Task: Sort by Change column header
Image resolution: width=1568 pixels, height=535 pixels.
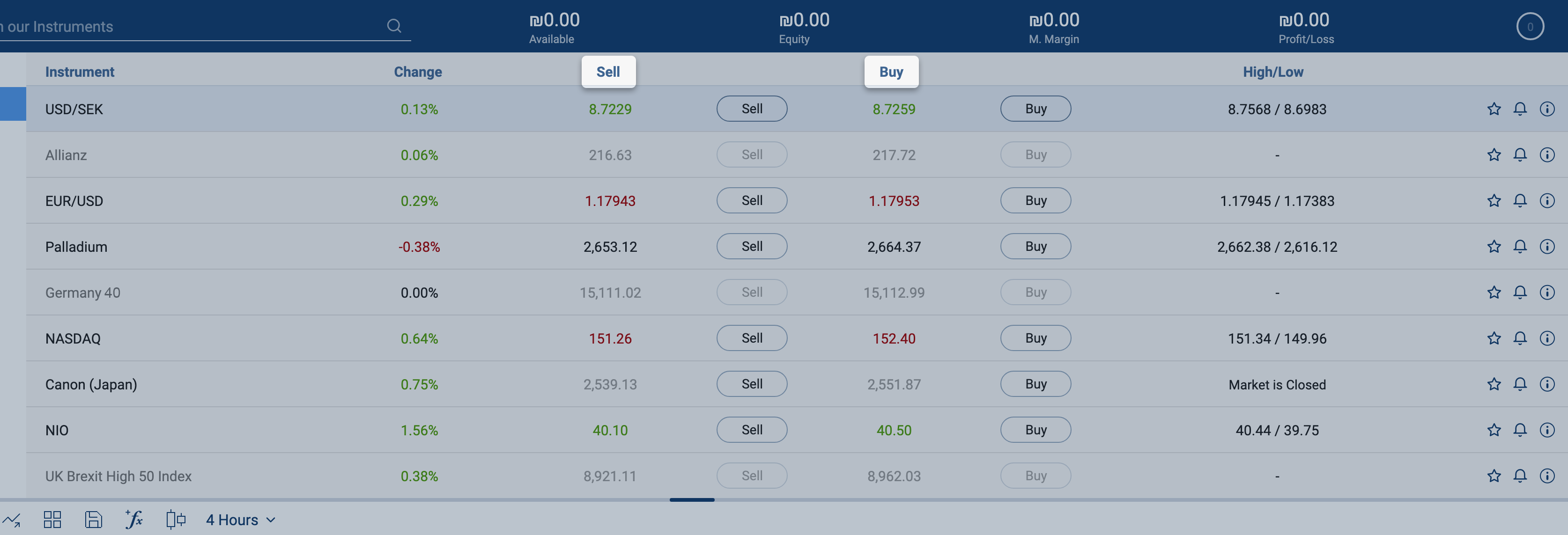Action: point(418,72)
